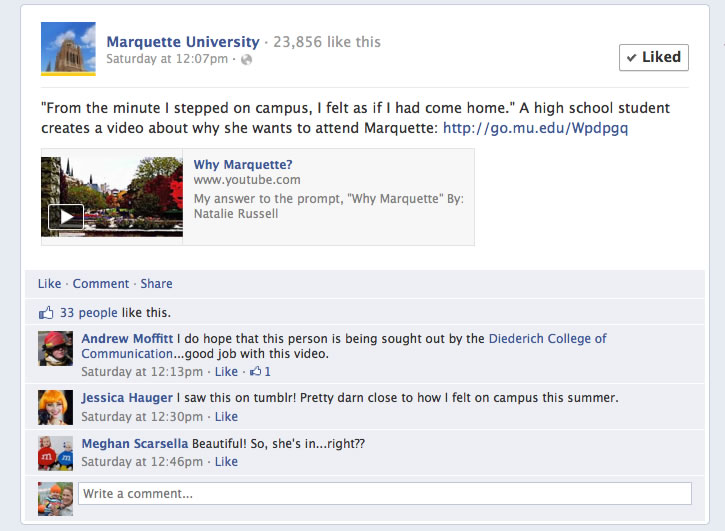Open Andrew Moffitt's avatar picture
The image size is (725, 531).
tap(55, 348)
